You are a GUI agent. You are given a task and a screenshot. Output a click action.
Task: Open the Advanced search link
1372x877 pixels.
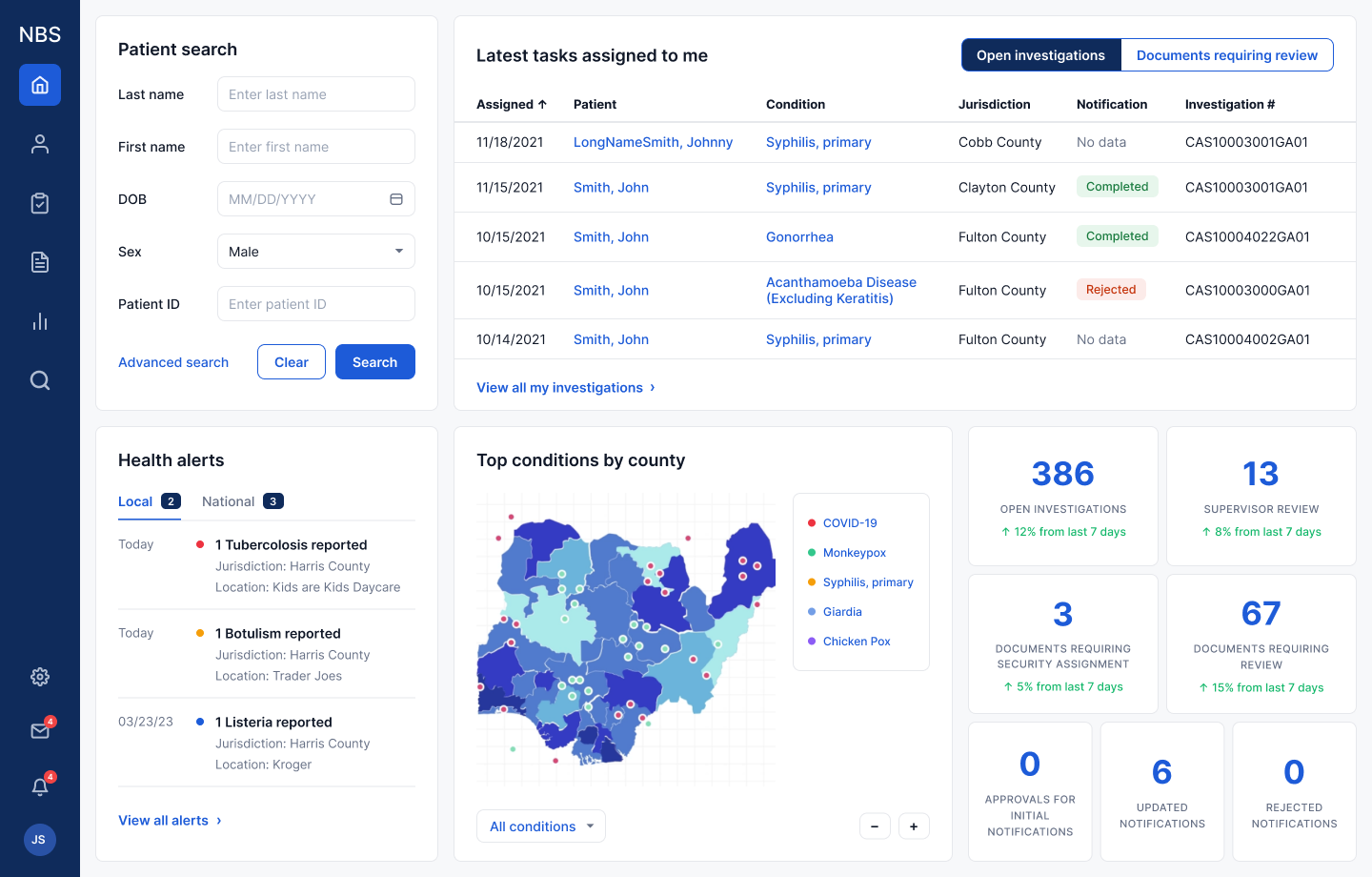[x=173, y=362]
